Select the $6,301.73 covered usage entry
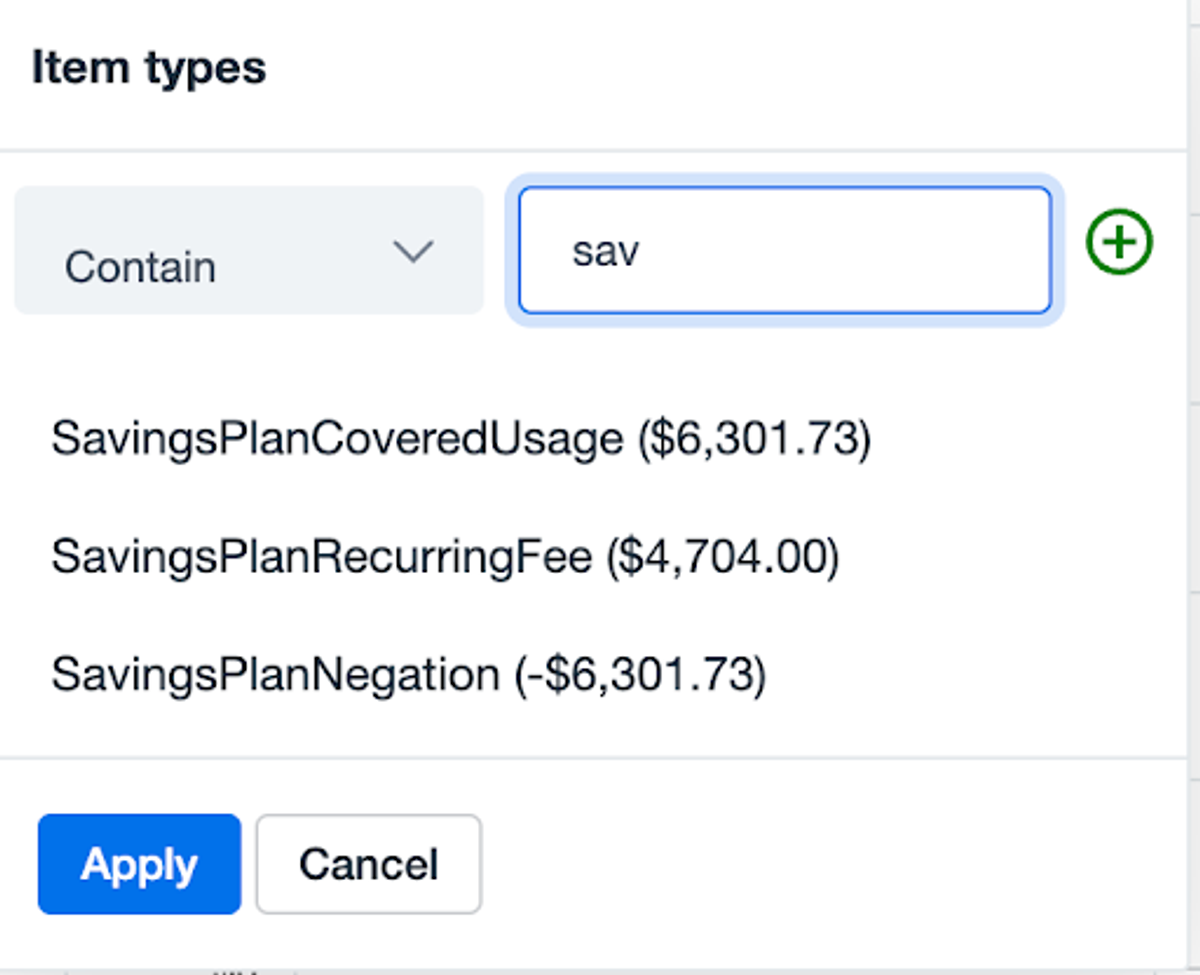Screen dimensions: 1200x975 coord(461,439)
